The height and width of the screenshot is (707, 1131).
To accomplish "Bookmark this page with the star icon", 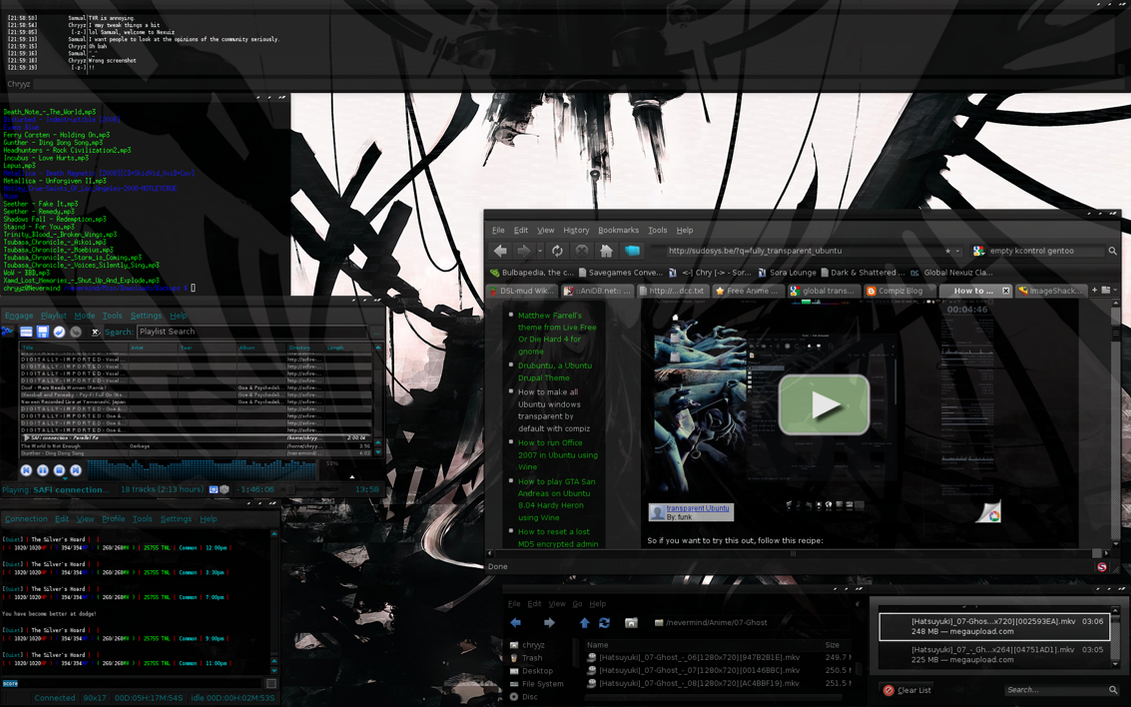I will (948, 251).
